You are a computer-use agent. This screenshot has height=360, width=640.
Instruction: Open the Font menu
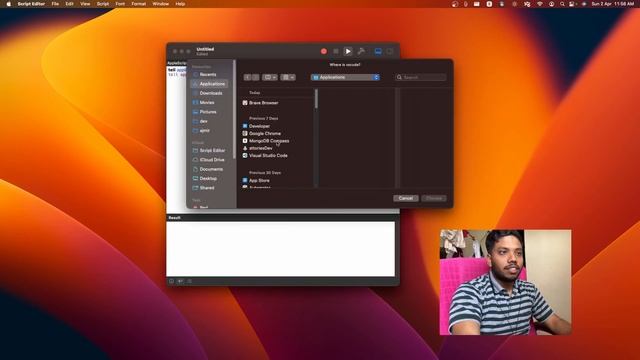(120, 4)
